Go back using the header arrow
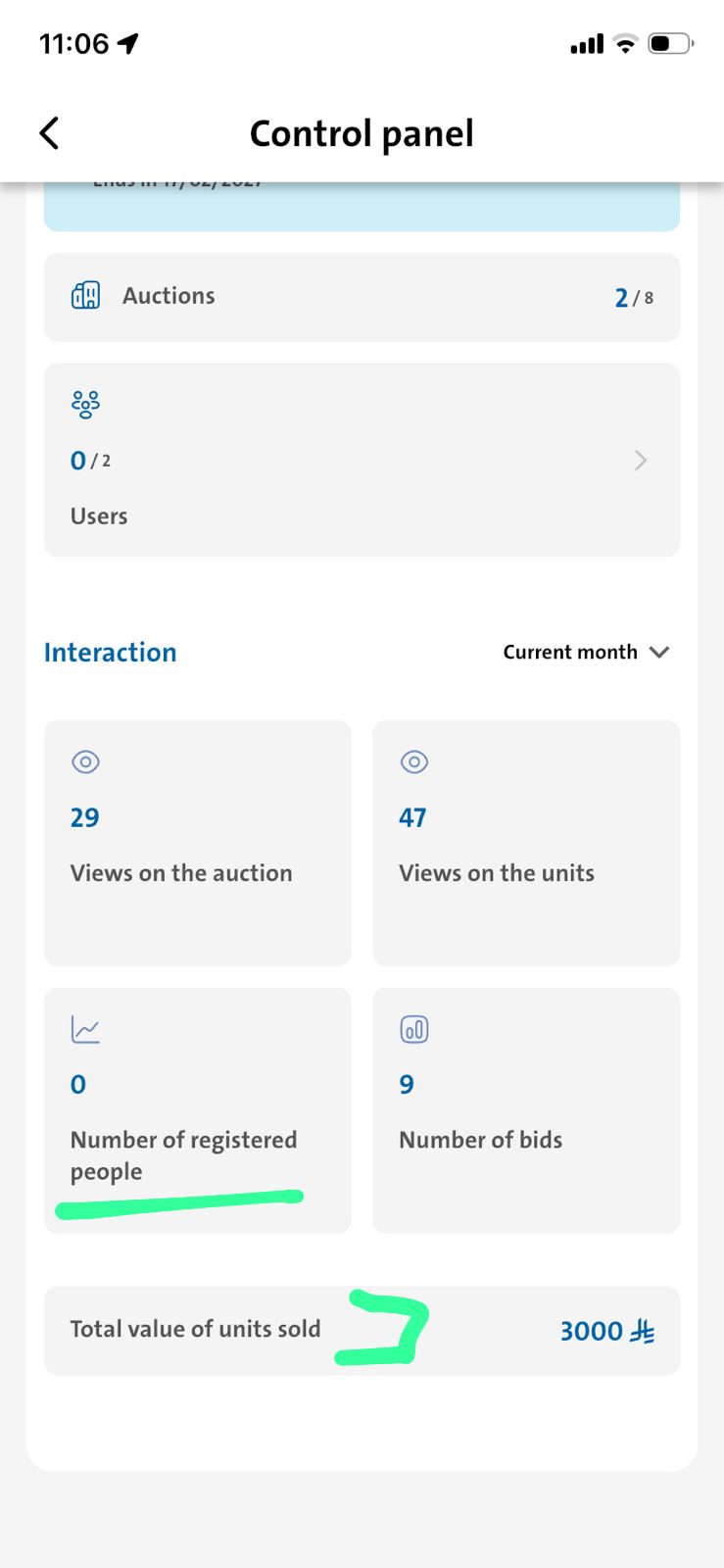724x1568 pixels. [x=49, y=133]
